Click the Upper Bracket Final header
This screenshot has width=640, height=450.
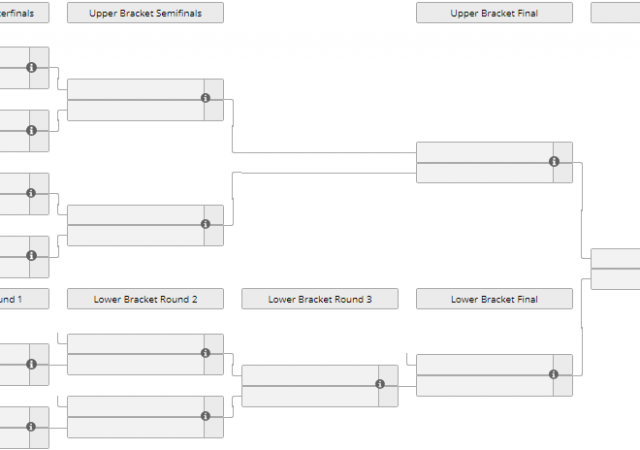coord(494,13)
